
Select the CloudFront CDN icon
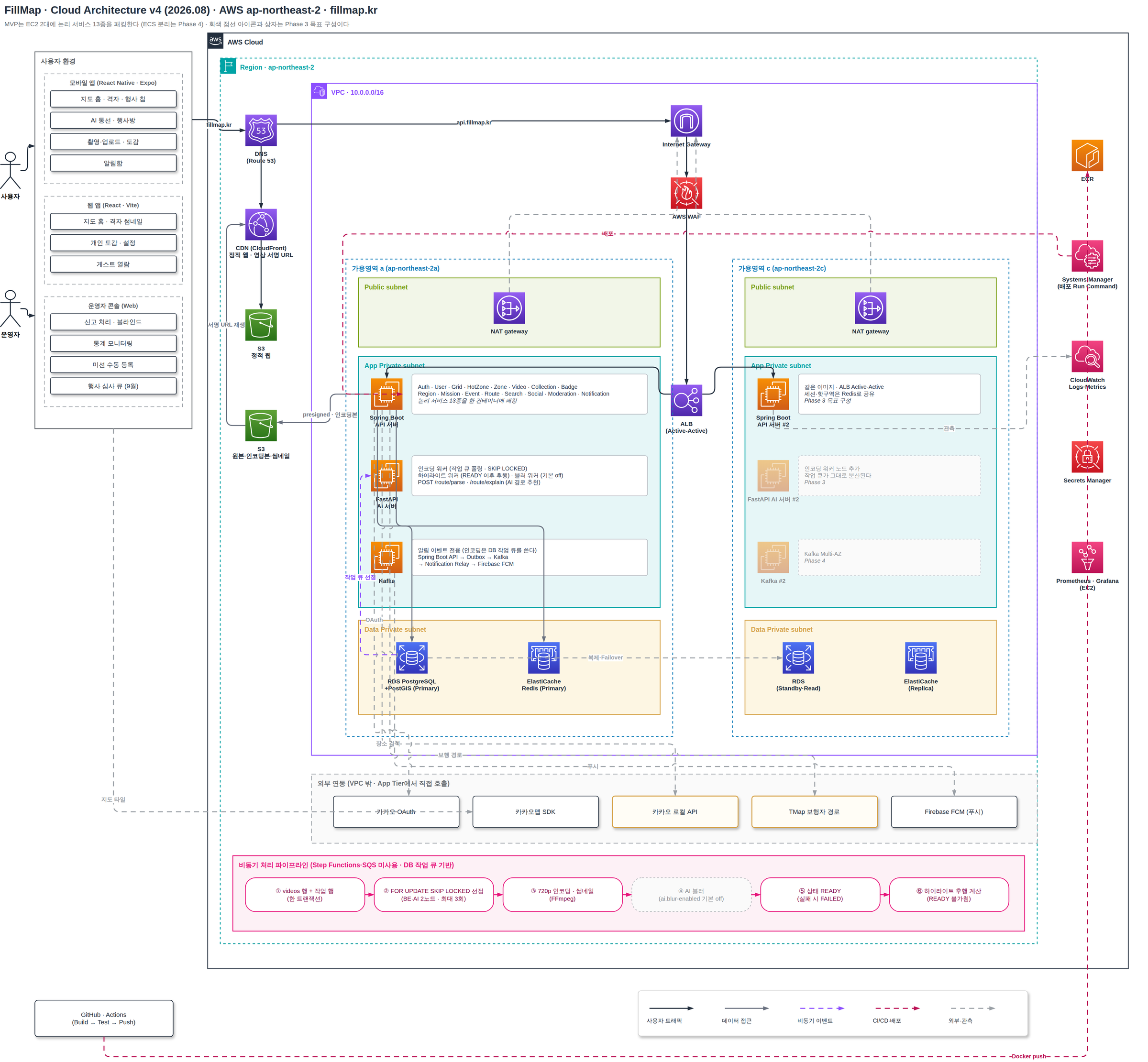tap(261, 224)
